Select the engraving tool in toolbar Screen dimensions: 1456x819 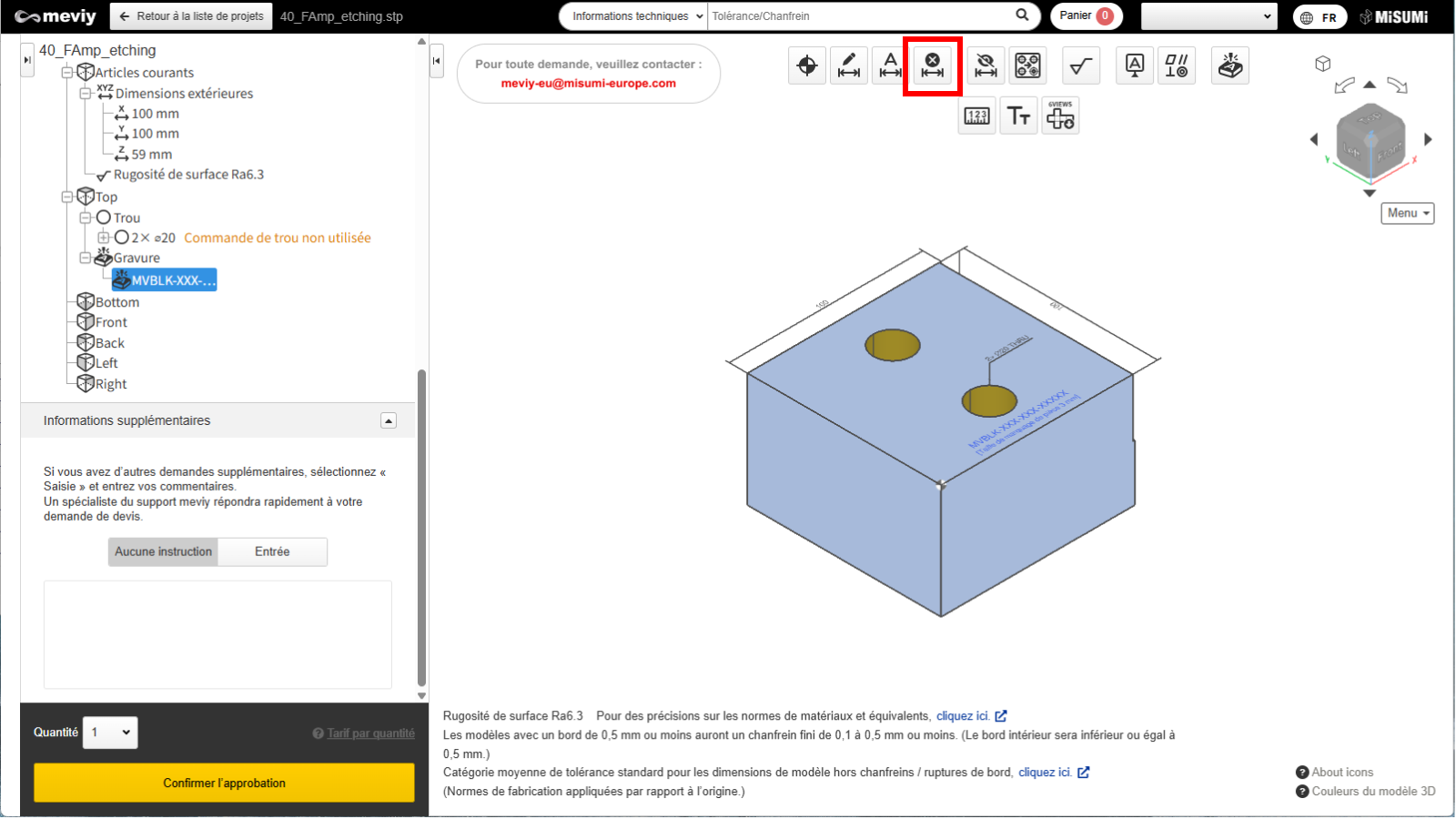tap(1229, 66)
